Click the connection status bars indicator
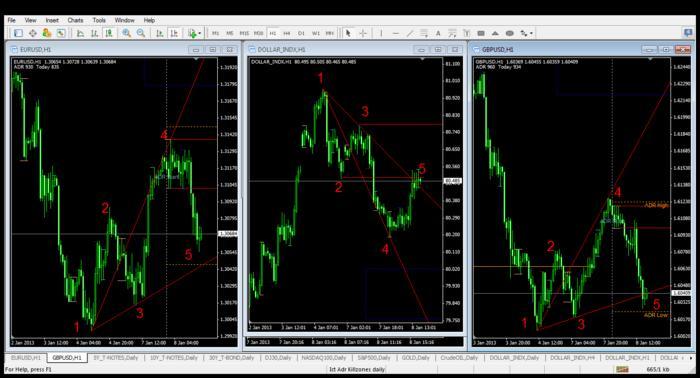Image resolution: width=700 pixels, height=378 pixels. [622, 369]
